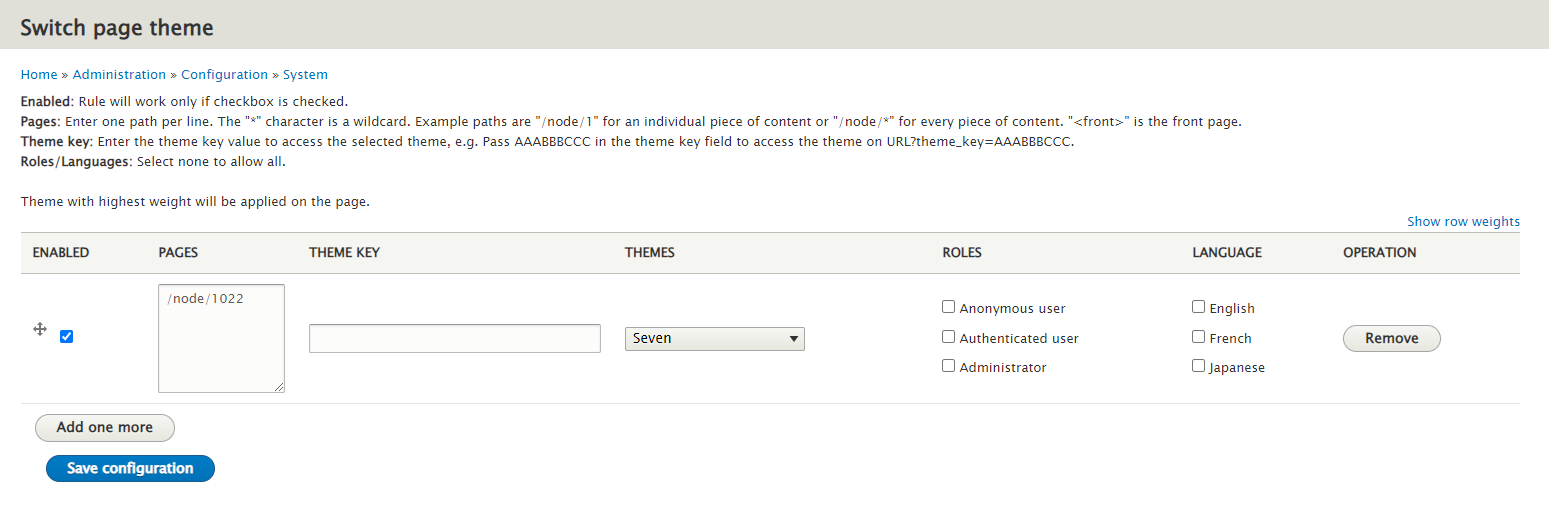Go to Home breadcrumb link
The image size is (1549, 507).
39,75
